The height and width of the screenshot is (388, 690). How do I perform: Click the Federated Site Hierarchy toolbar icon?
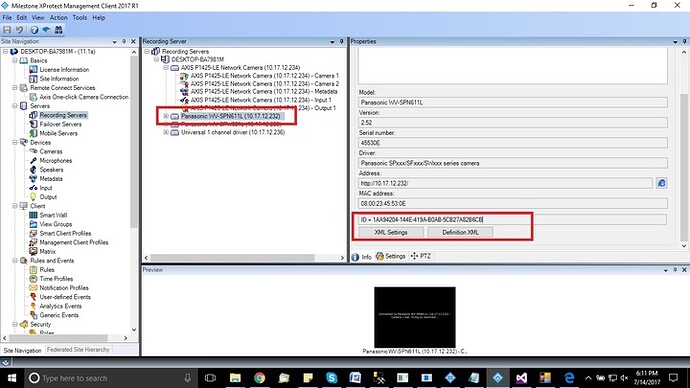(58, 30)
